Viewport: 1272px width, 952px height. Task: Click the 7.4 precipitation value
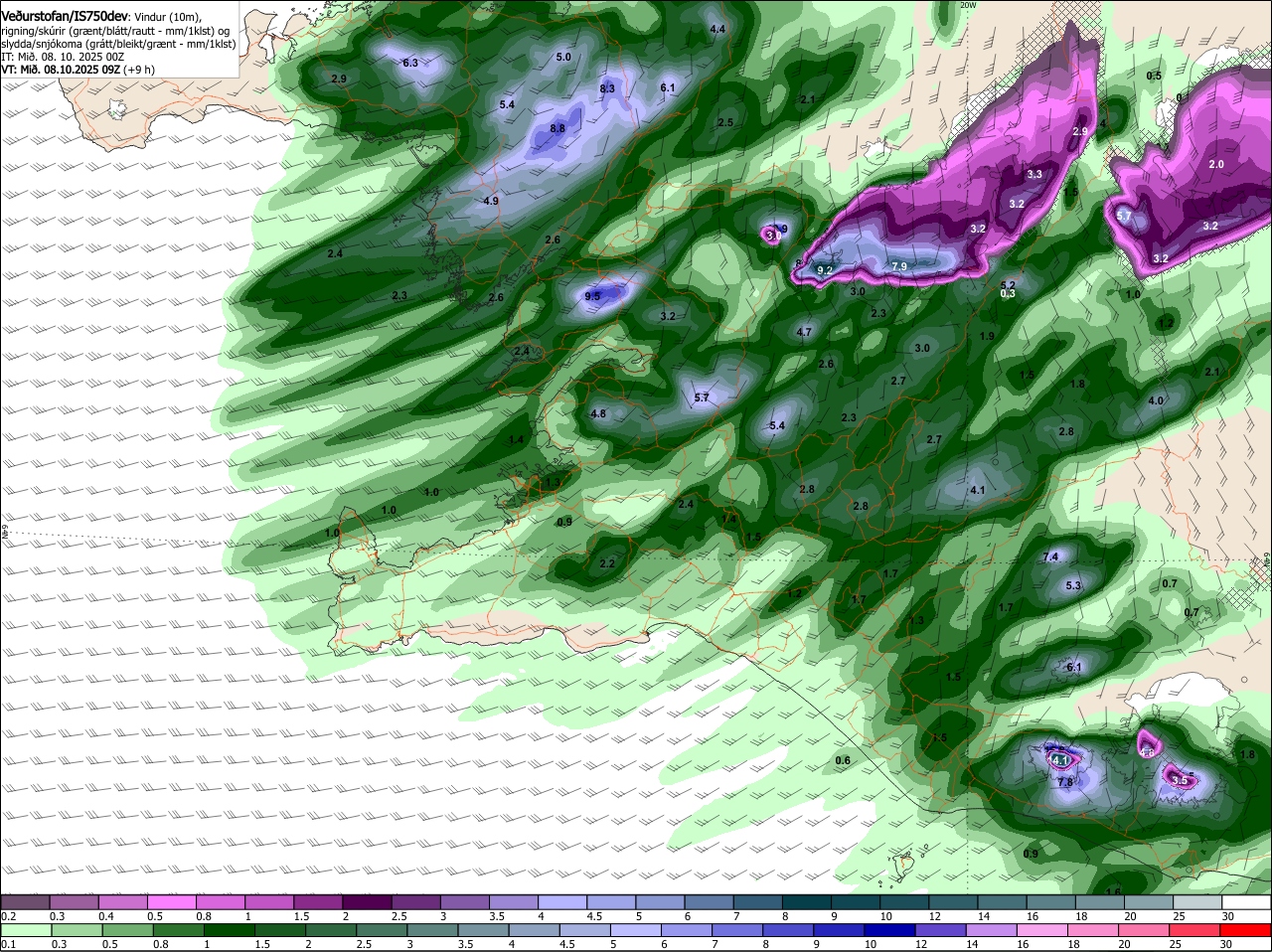[1051, 555]
